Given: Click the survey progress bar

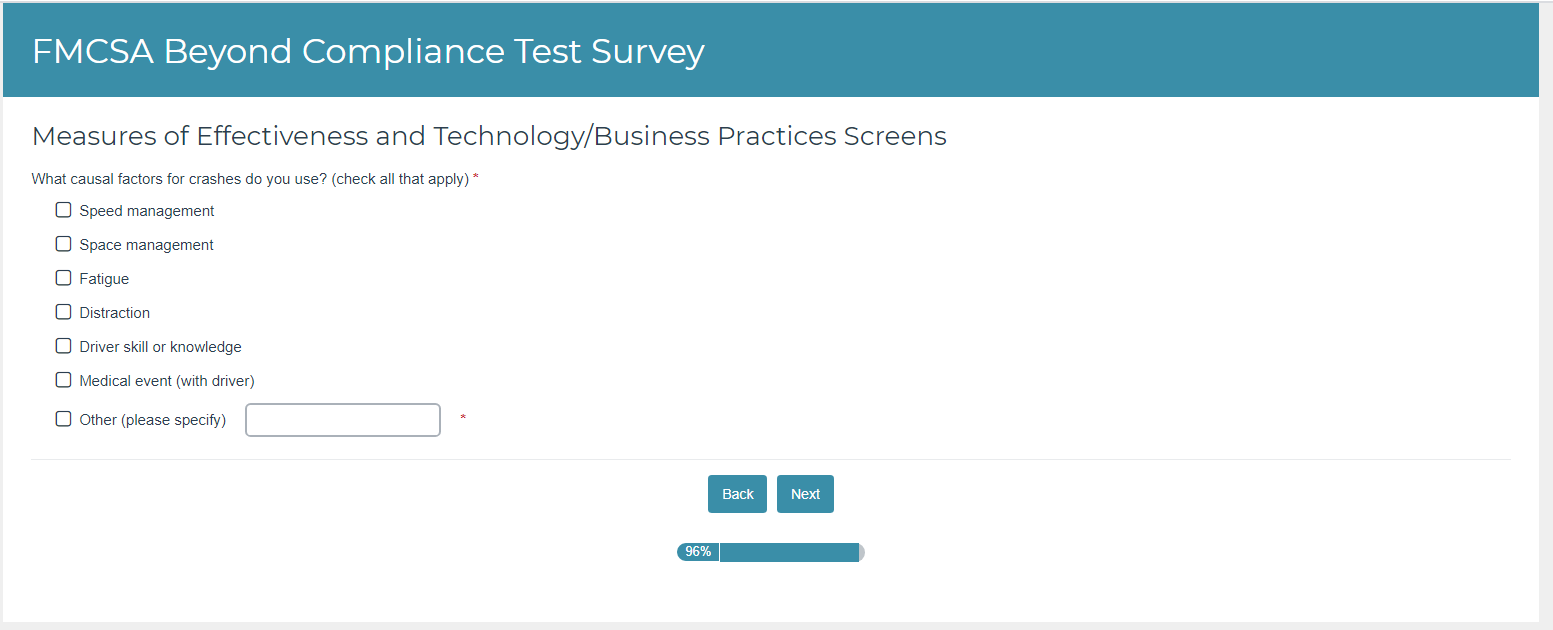Looking at the screenshot, I should [x=790, y=552].
